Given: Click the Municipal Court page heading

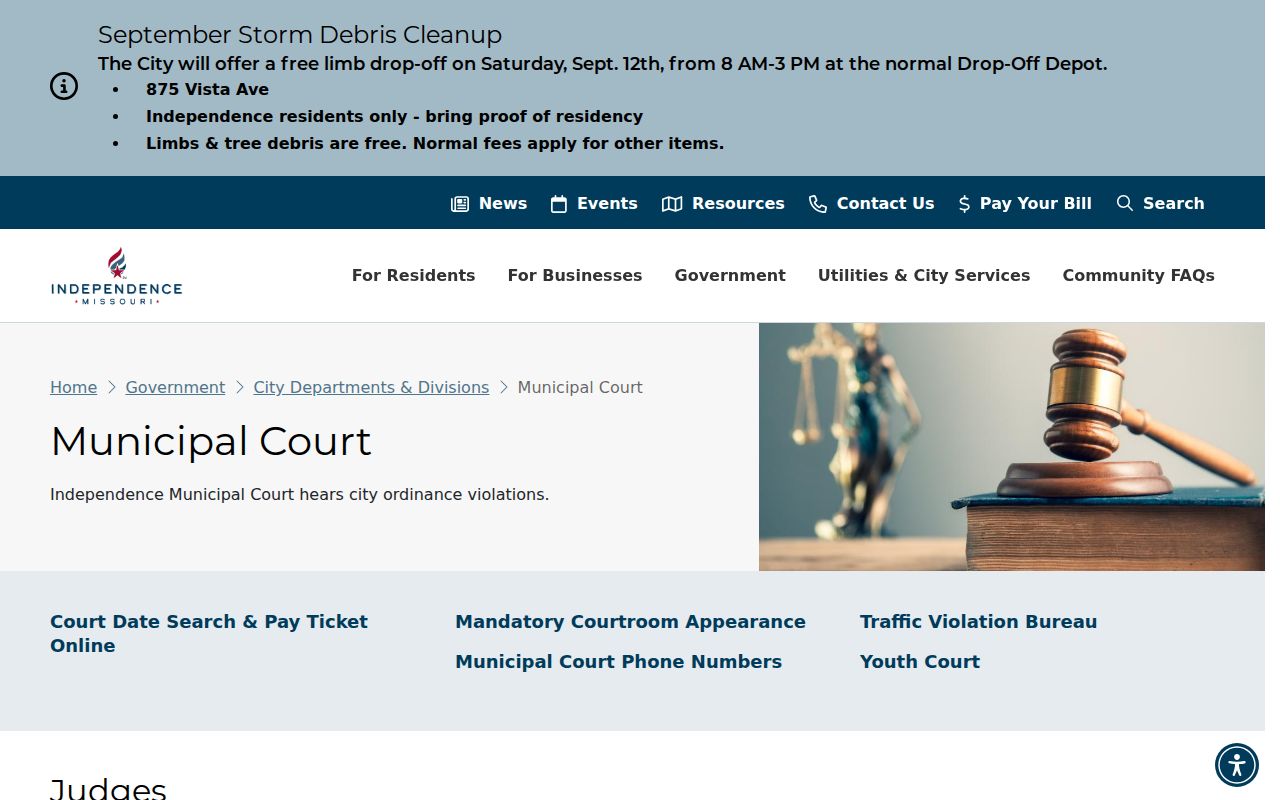Looking at the screenshot, I should tap(211, 441).
